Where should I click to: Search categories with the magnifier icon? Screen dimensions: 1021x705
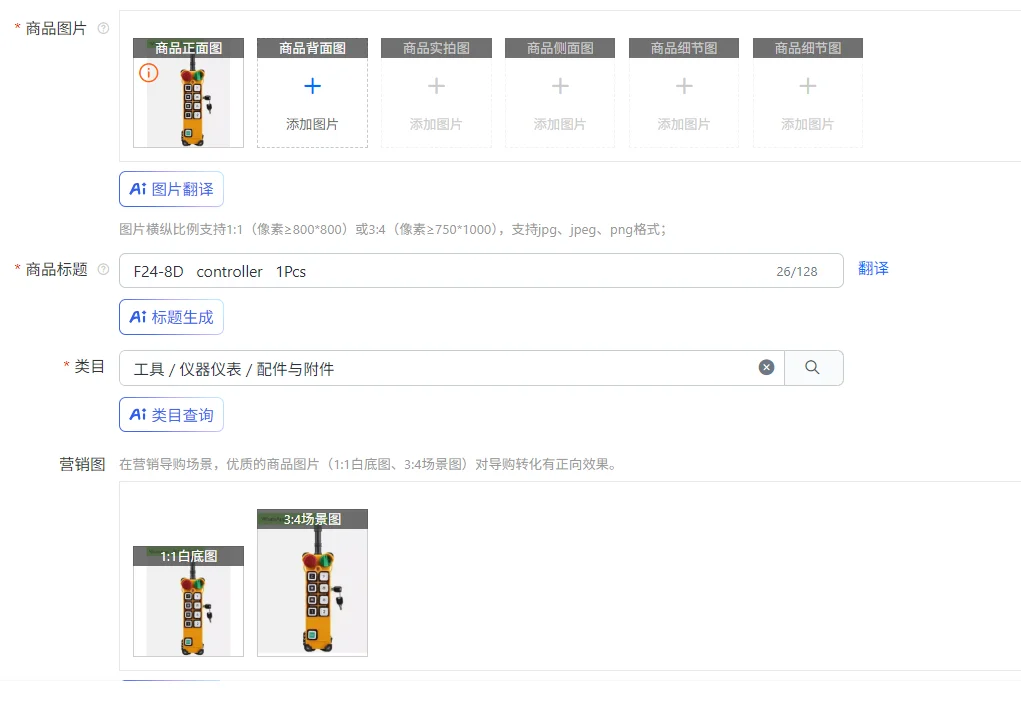(813, 368)
